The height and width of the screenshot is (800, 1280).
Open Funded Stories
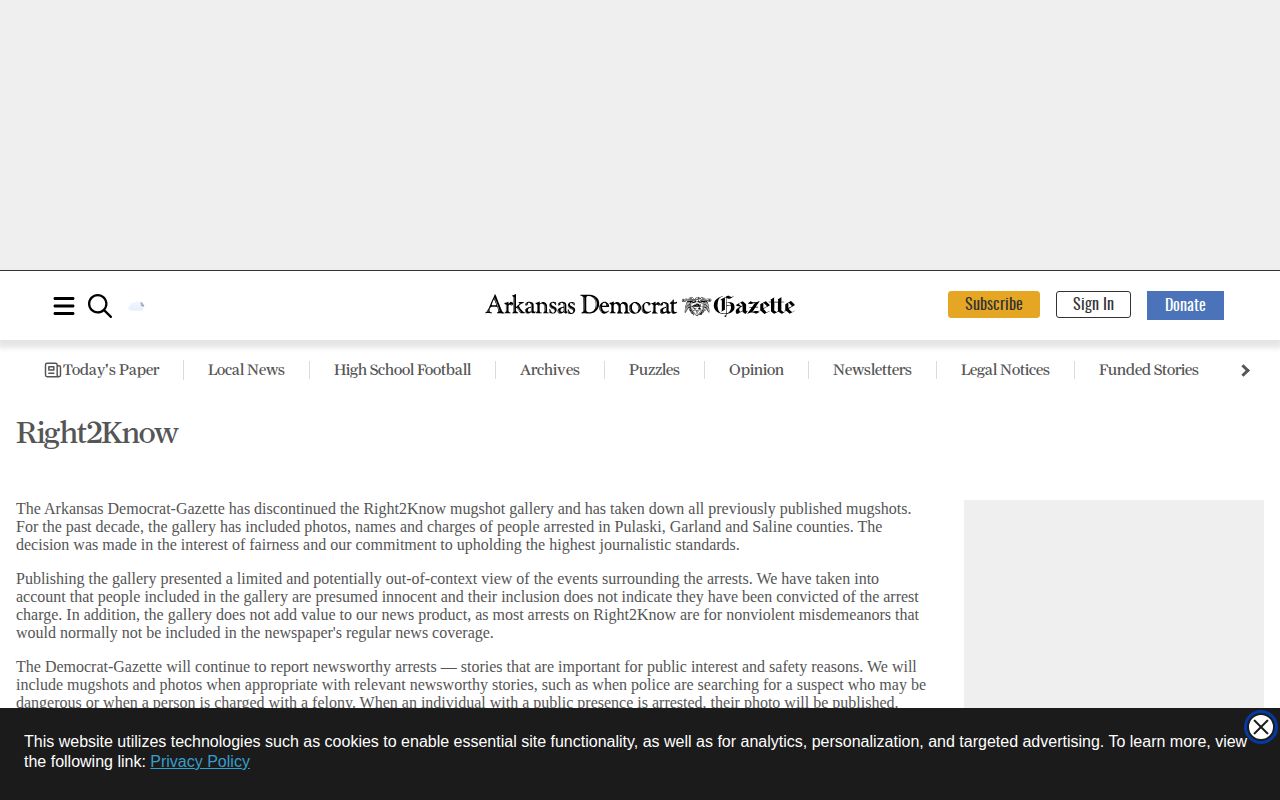click(1148, 370)
